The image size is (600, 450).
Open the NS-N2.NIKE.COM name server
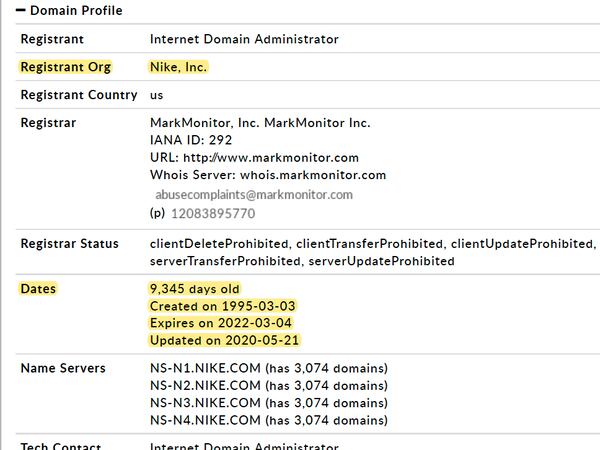[x=205, y=386]
